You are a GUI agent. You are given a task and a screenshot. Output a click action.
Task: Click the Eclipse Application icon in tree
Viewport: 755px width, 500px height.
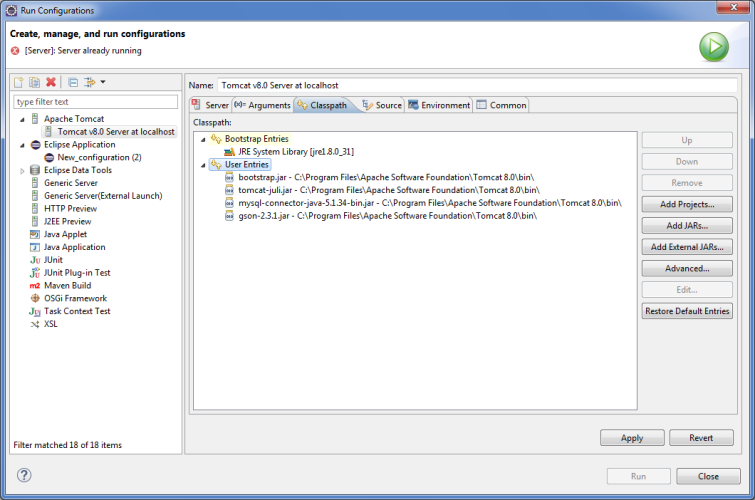[x=36, y=145]
